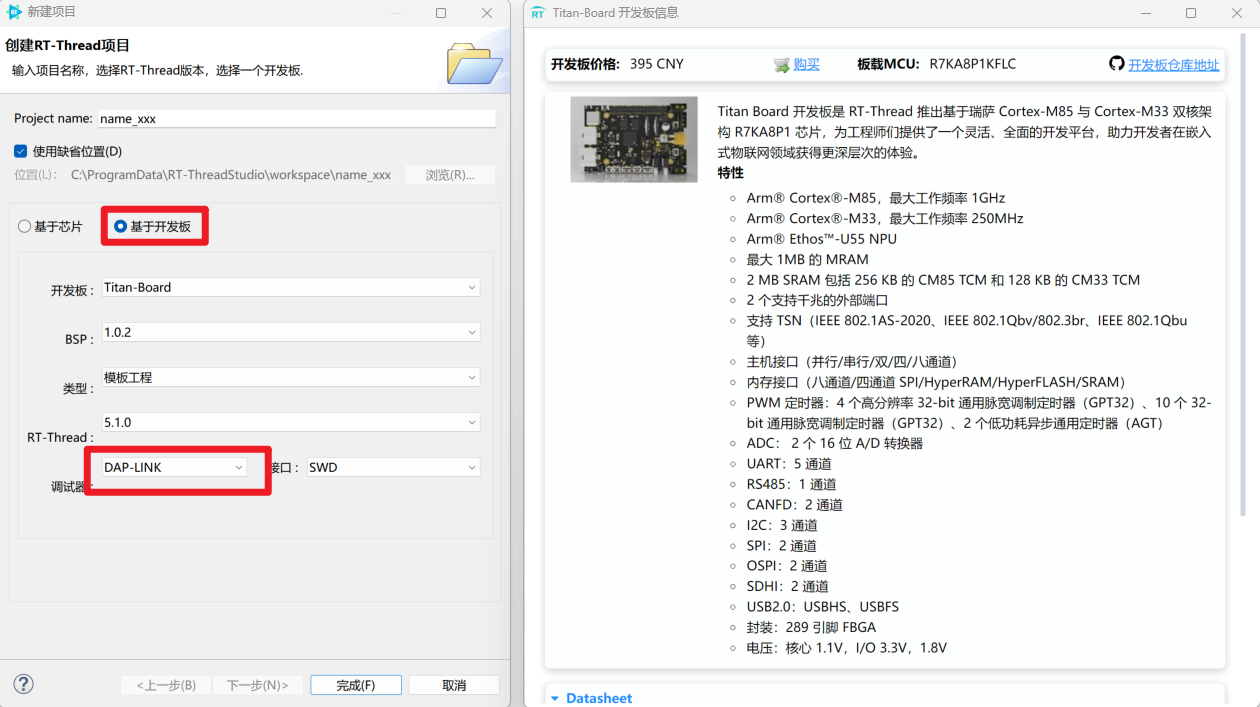Click the RT-Thread Studio logo in the 新建项目 title bar

[x=14, y=12]
